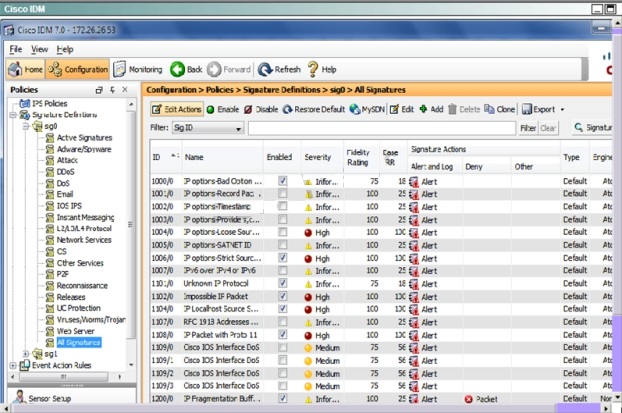The image size is (622, 413).
Task: Select IPS Policies tree icon
Action: [x=25, y=104]
